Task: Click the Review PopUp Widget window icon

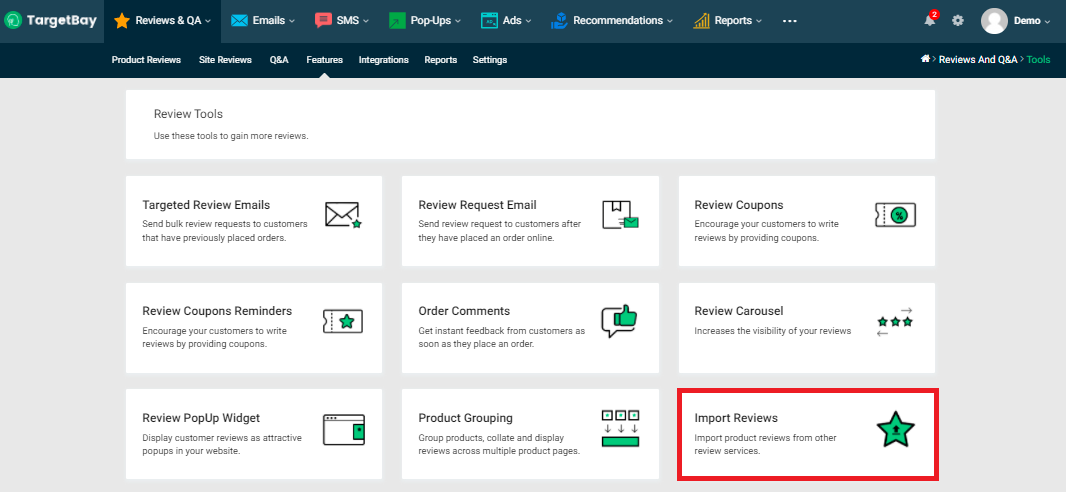Action: click(343, 429)
